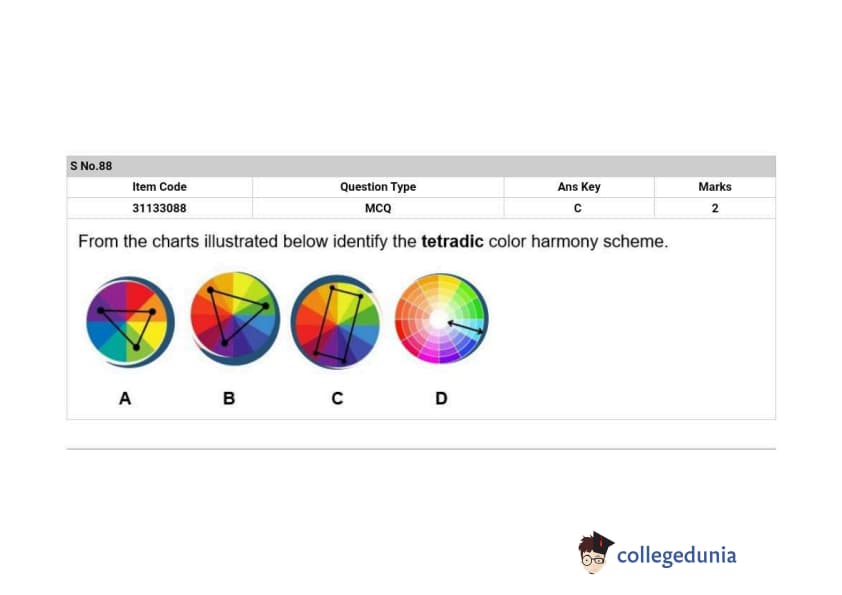Click the Ans Key column header
The image size is (842, 595).
tap(579, 187)
